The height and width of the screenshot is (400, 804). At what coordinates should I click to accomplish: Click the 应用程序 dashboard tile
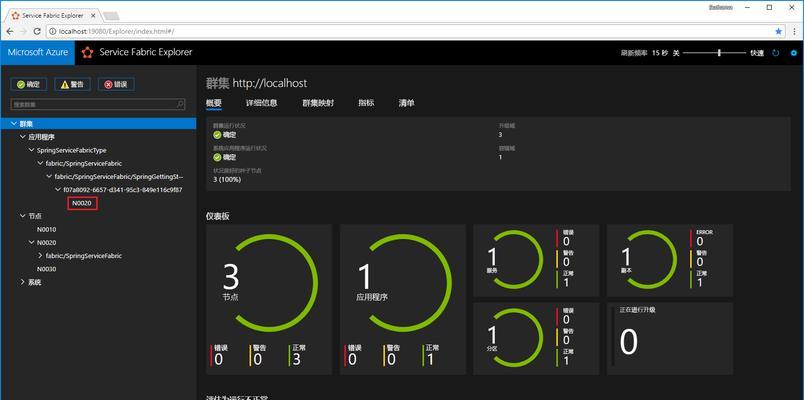pyautogui.click(x=403, y=299)
